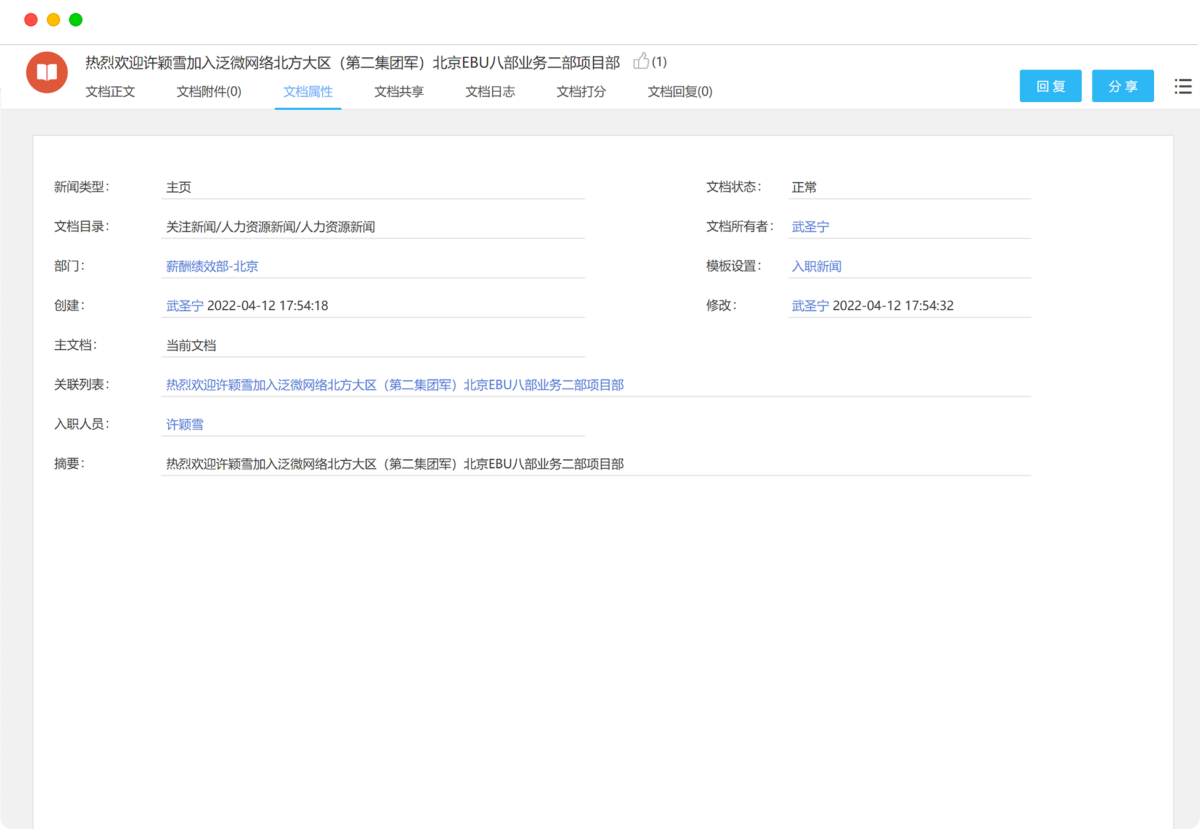Screen dimensions: 1200x829
Task: Click the 当前文档 main document value
Action: click(x=191, y=346)
